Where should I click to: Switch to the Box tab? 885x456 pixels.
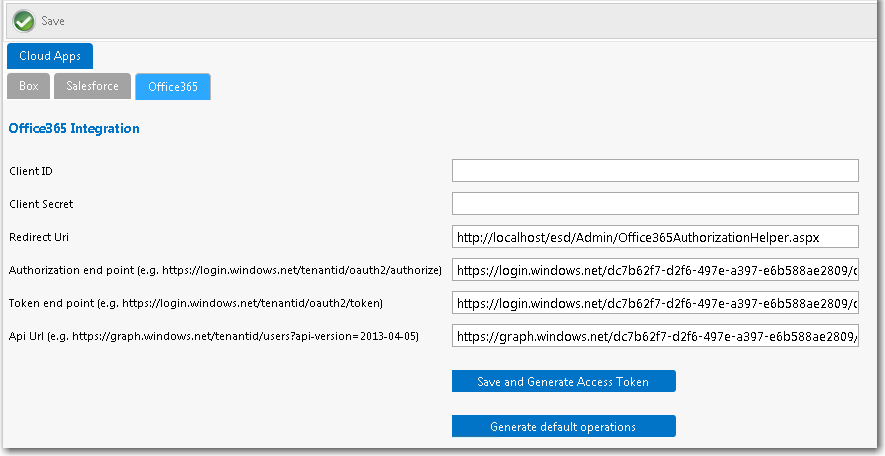tap(29, 87)
